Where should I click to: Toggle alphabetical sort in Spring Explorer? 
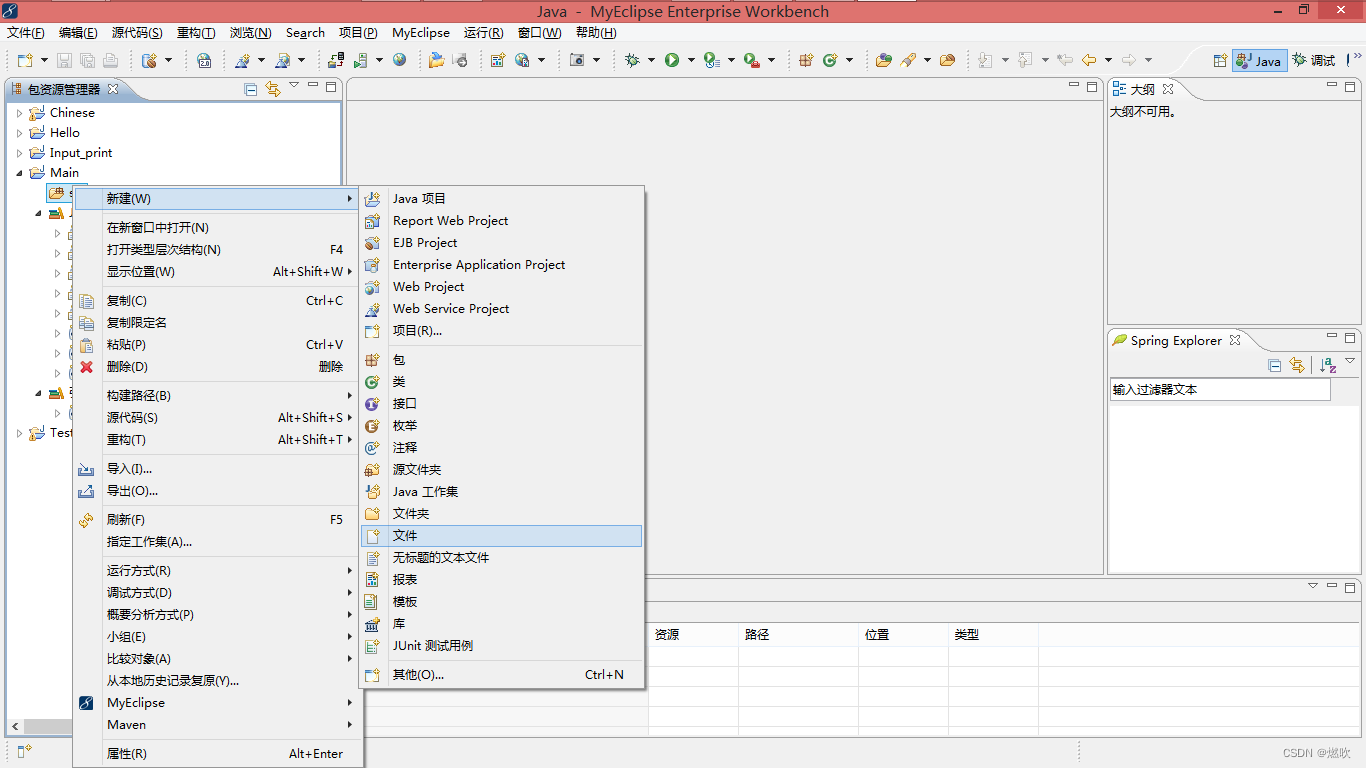click(1328, 366)
